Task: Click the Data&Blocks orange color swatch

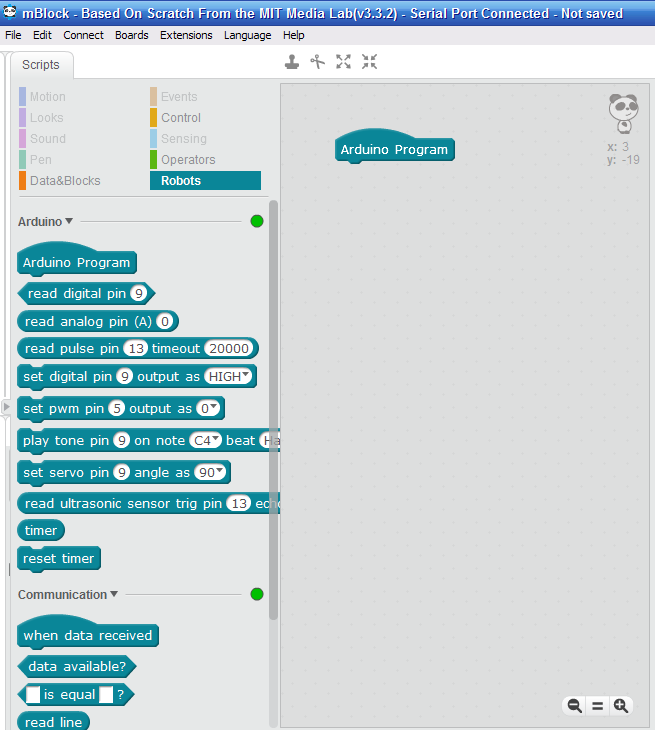Action: [x=22, y=181]
